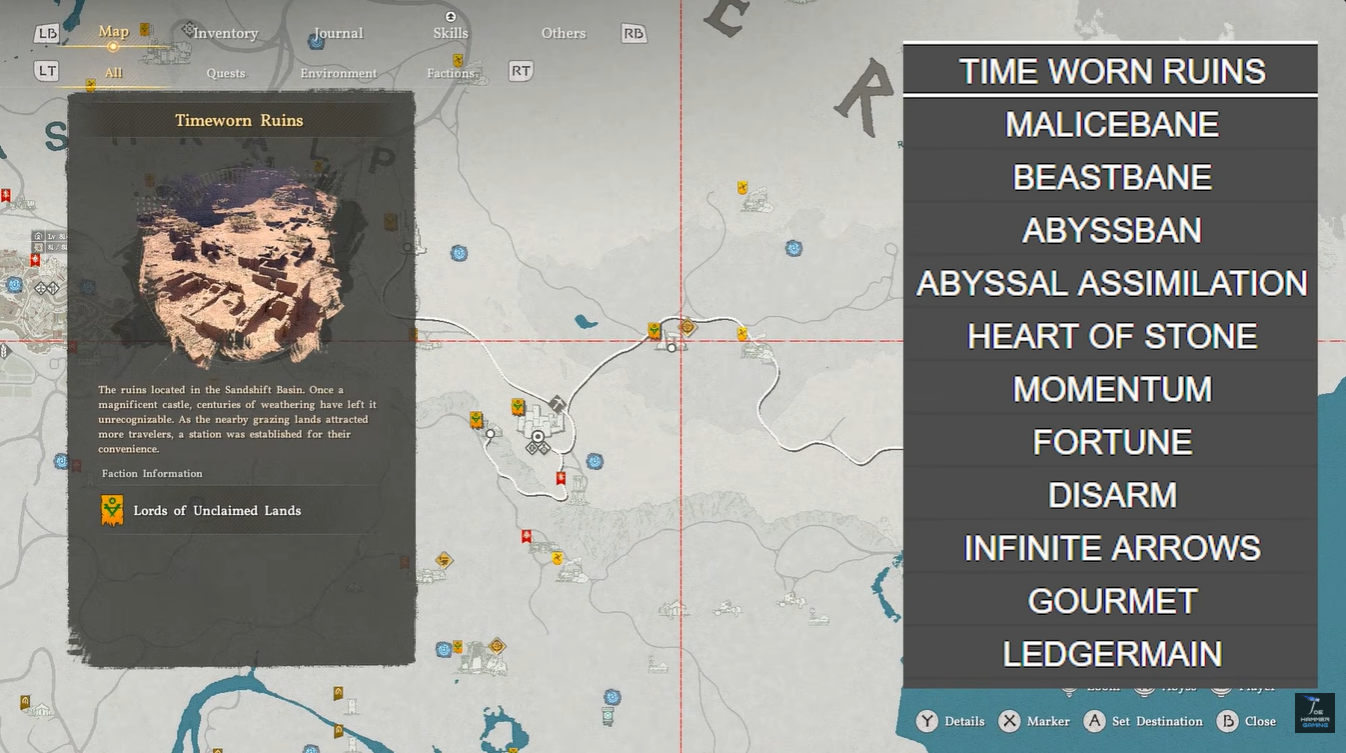The image size is (1346, 753).
Task: Show the Quests map filter
Action: (x=226, y=73)
